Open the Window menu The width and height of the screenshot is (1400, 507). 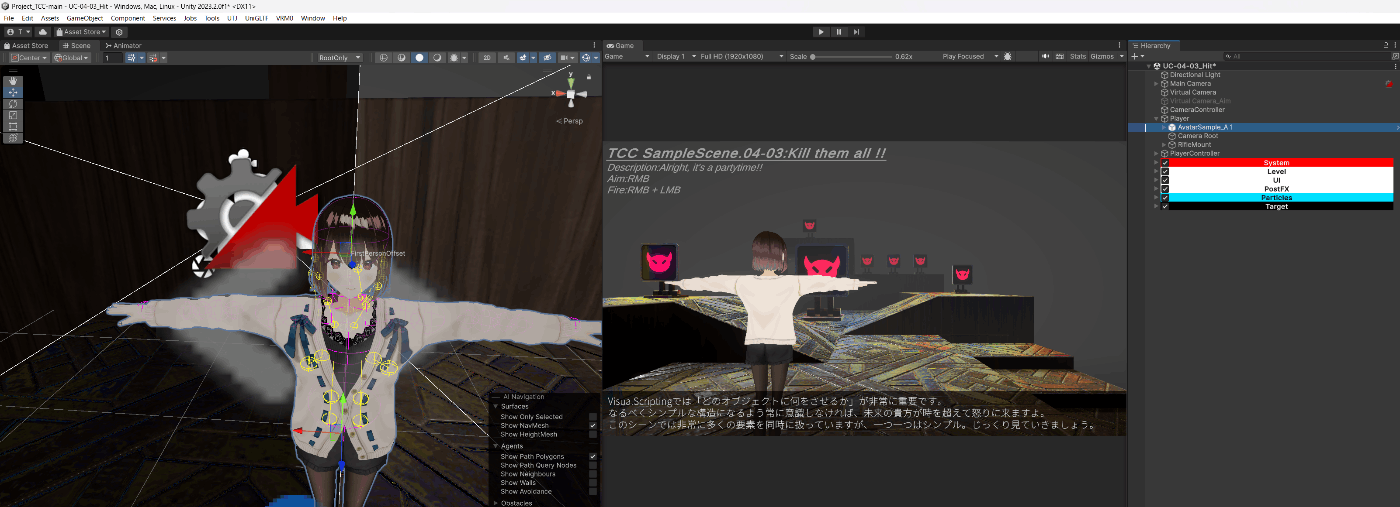point(313,18)
